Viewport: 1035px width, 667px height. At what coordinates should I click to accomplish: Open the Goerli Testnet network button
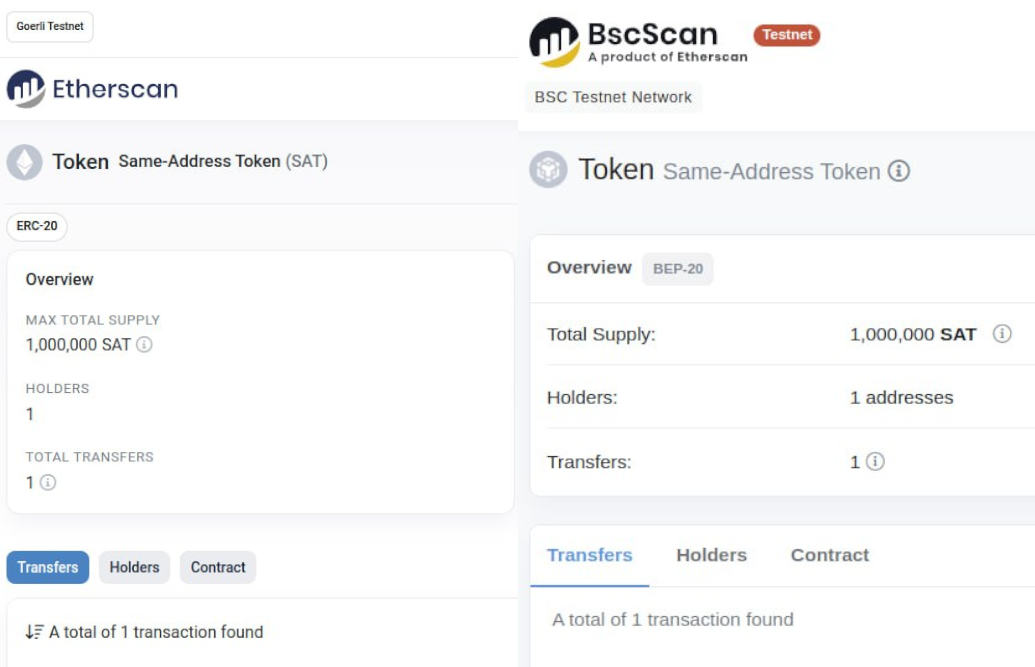click(50, 27)
